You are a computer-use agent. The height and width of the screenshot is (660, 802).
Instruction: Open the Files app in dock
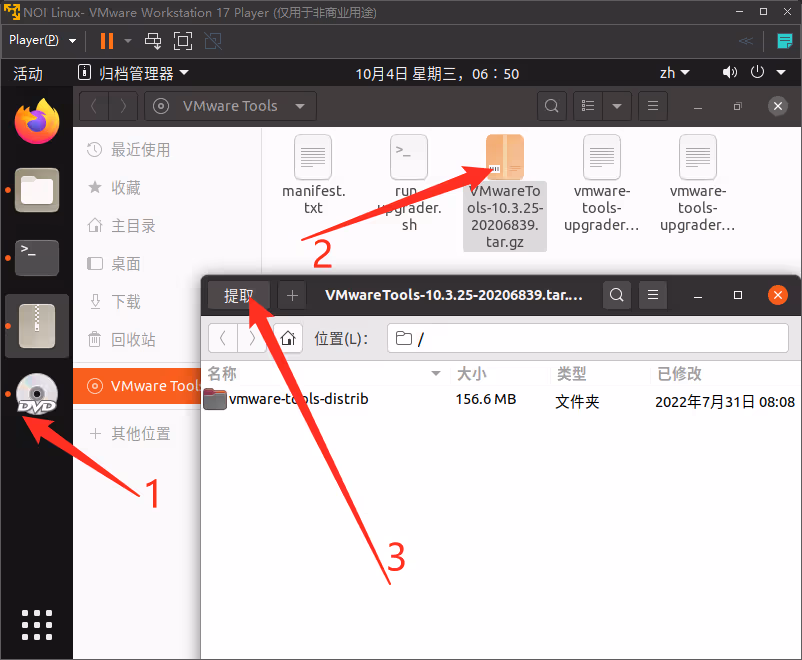tap(37, 190)
